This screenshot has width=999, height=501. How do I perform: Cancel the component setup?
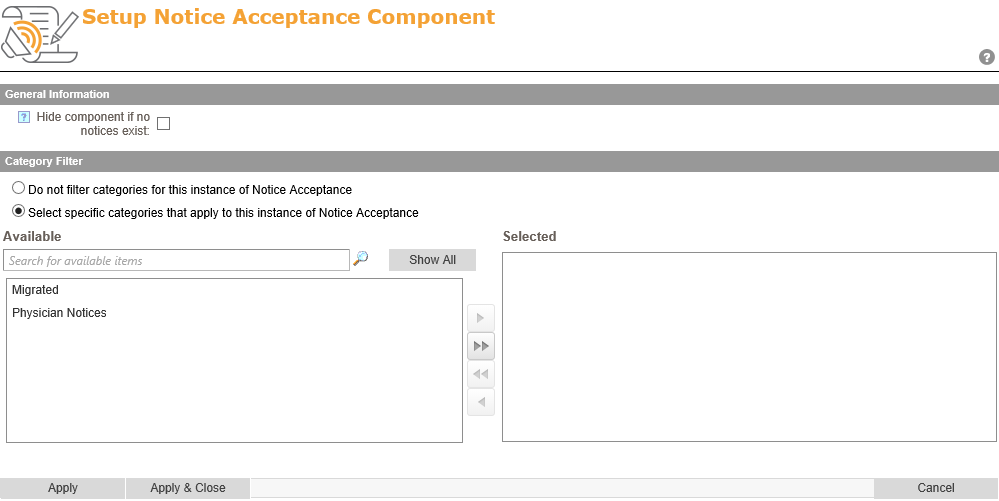coord(935,488)
